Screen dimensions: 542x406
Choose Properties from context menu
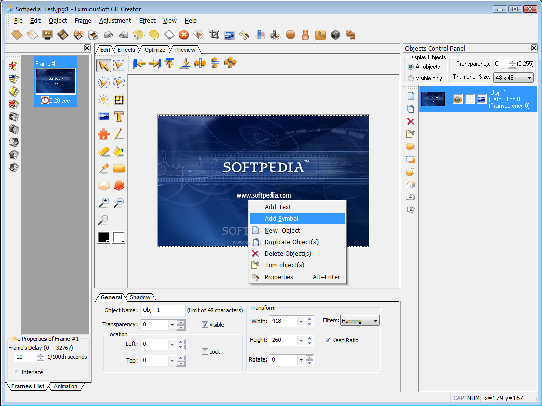297,277
